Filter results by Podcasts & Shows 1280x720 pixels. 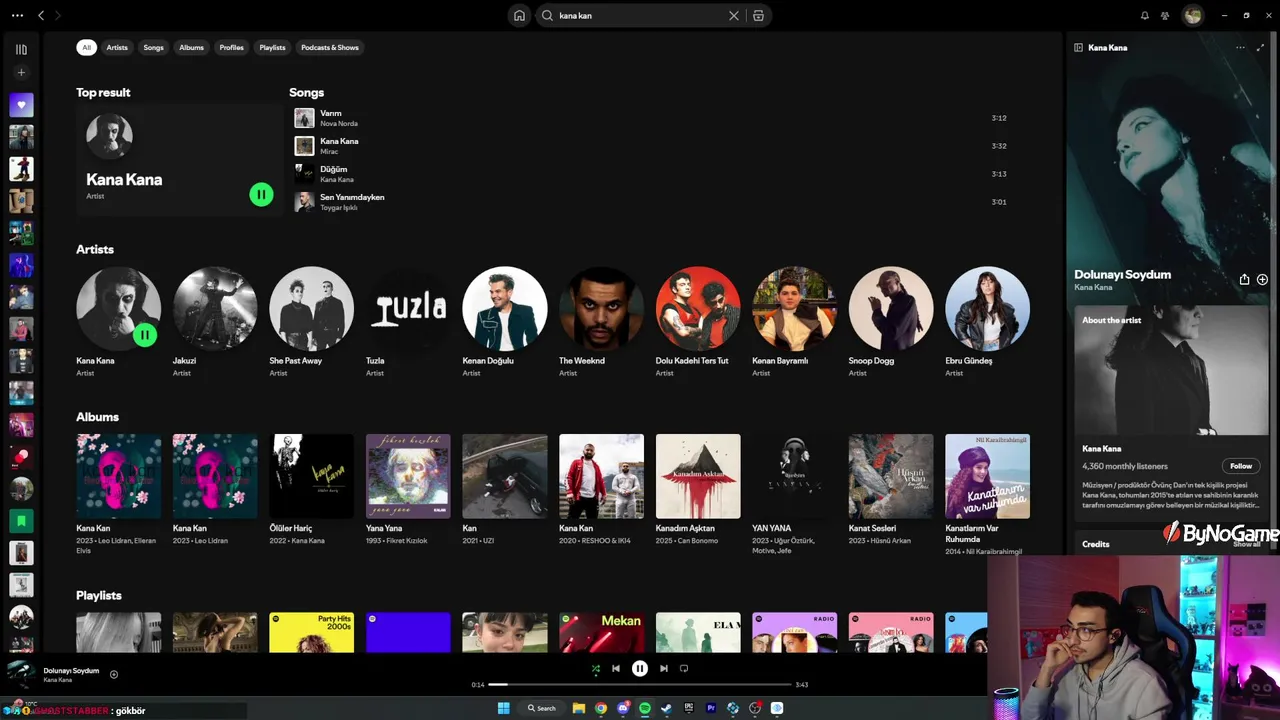330,47
